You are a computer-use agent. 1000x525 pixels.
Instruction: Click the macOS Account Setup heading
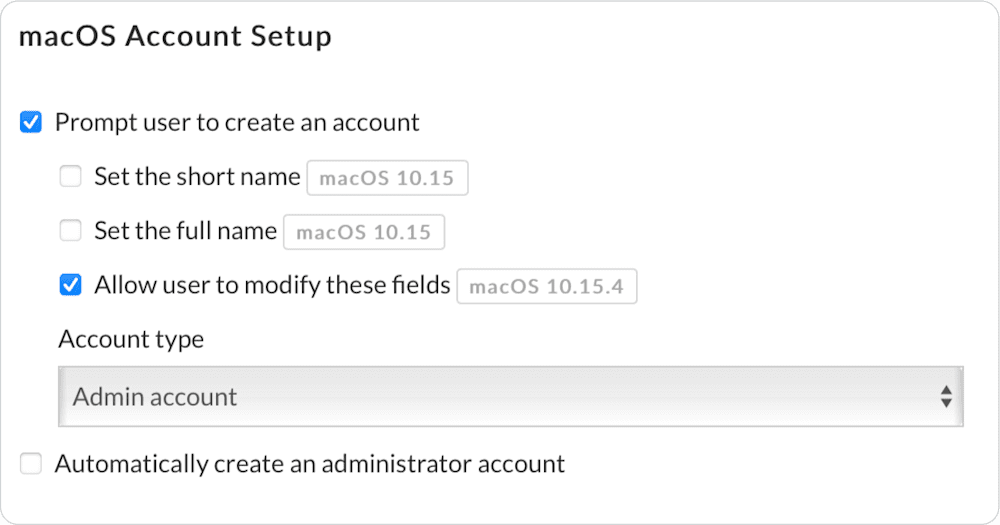click(x=175, y=38)
